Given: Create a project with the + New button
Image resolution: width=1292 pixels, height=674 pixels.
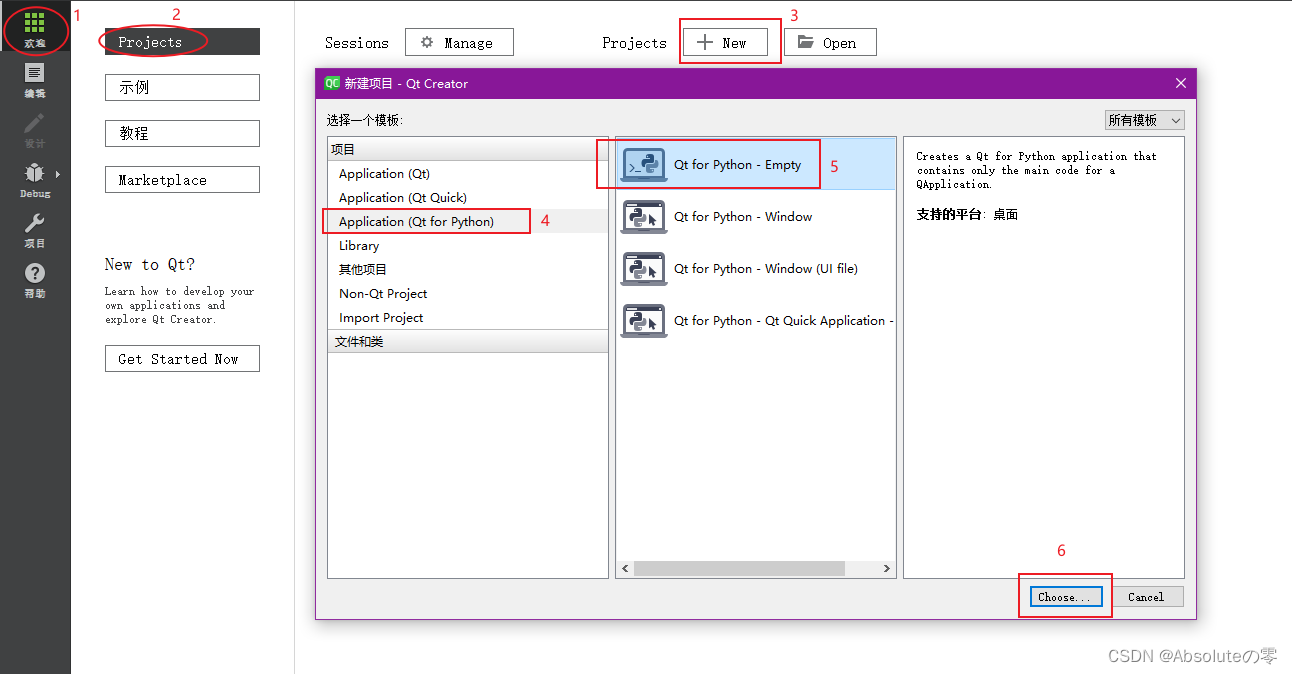Looking at the screenshot, I should pos(729,42).
